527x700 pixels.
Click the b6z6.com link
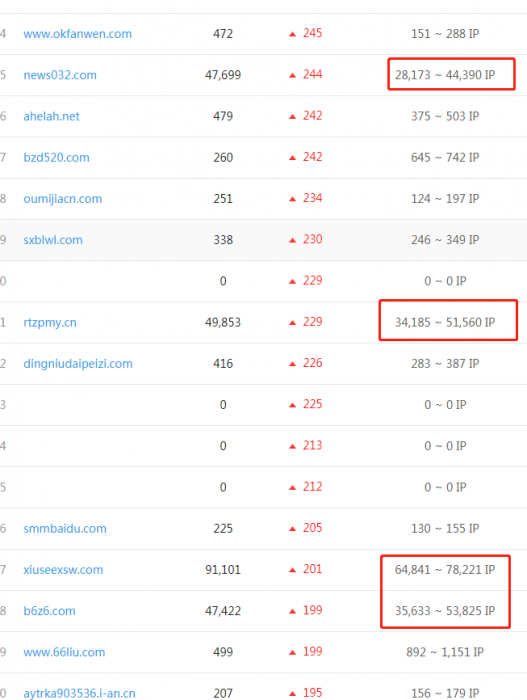49,611
